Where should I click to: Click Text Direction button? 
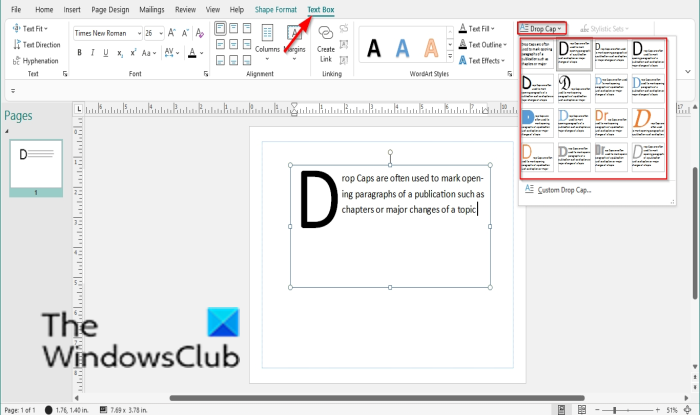coord(37,45)
